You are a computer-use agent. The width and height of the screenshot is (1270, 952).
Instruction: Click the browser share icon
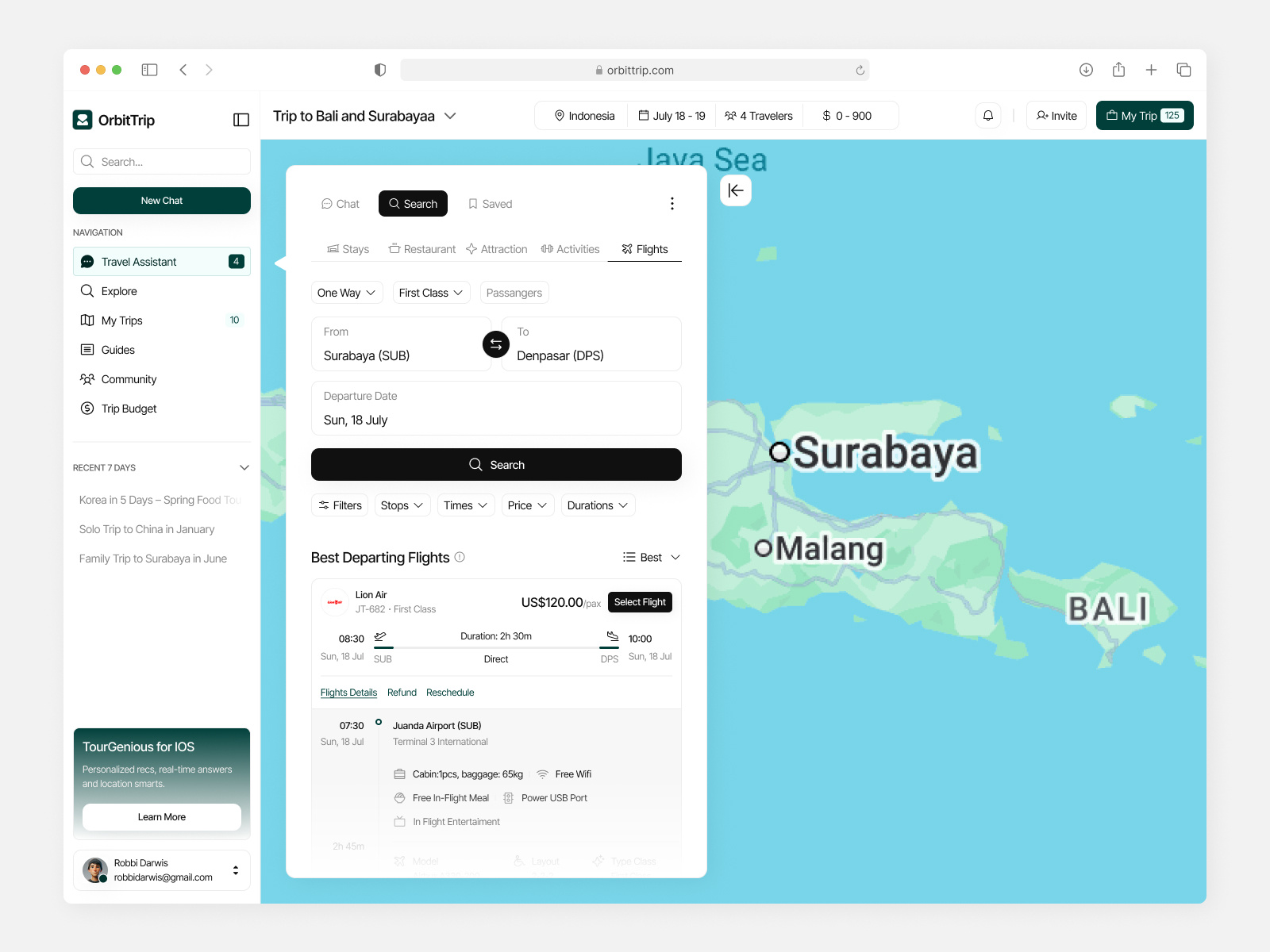tap(1118, 70)
